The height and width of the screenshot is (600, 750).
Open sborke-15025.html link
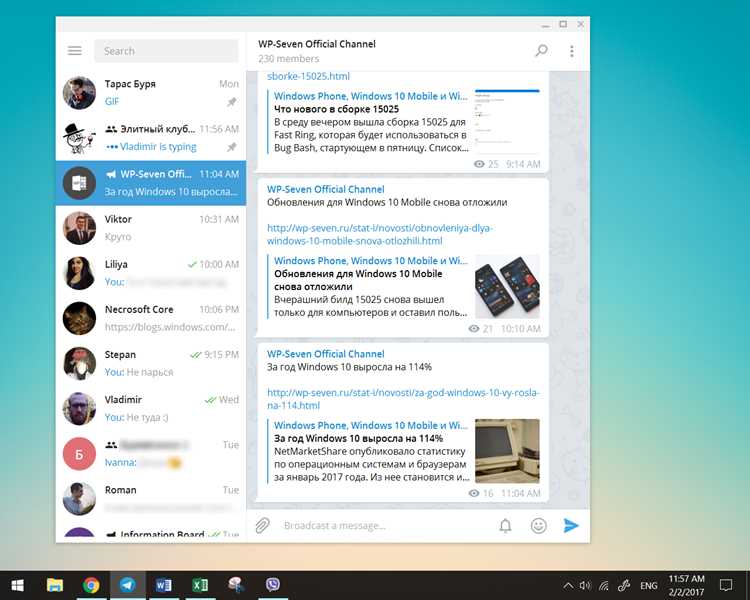pos(308,76)
